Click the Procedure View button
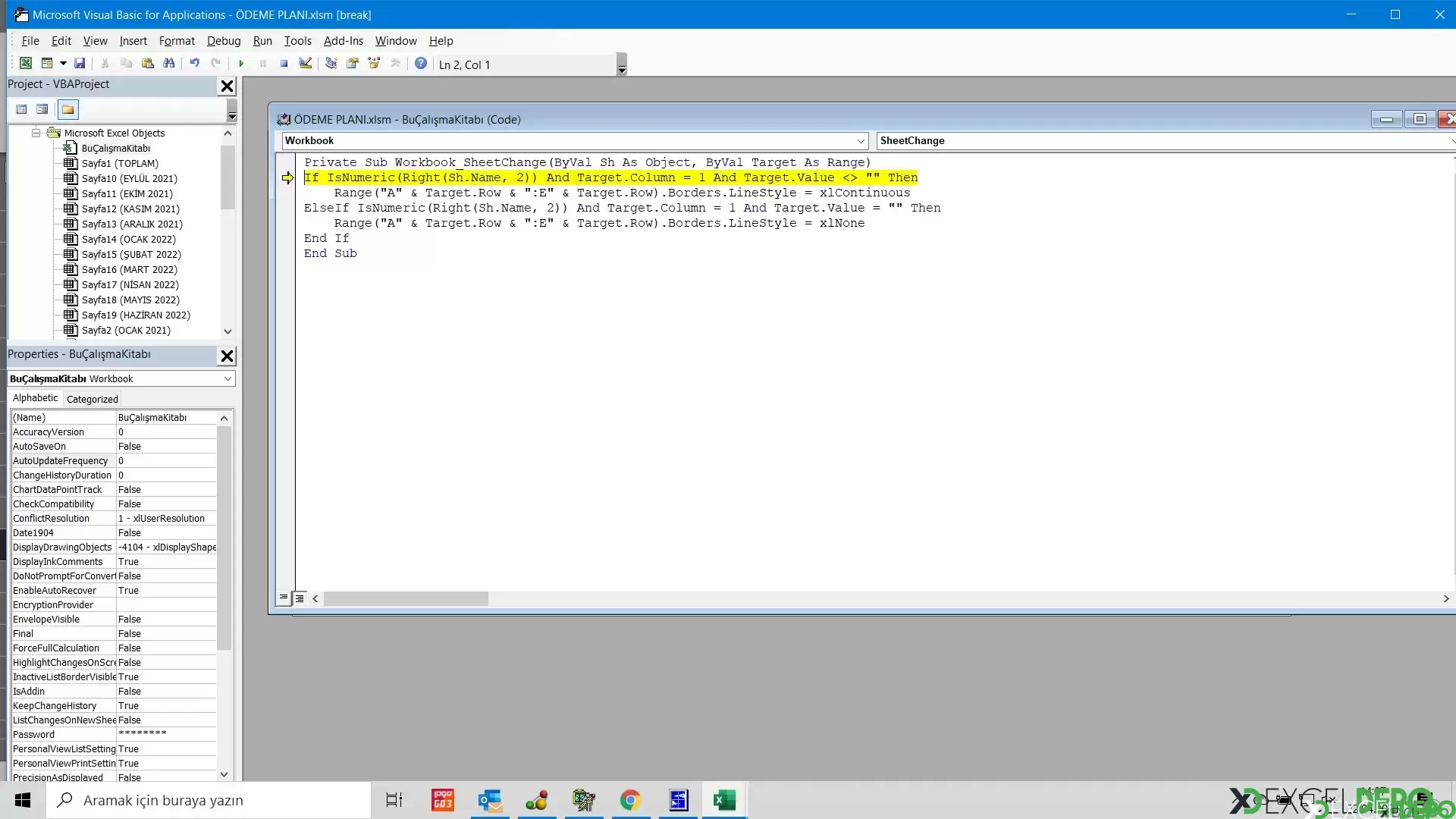This screenshot has width=1456, height=819. click(284, 598)
